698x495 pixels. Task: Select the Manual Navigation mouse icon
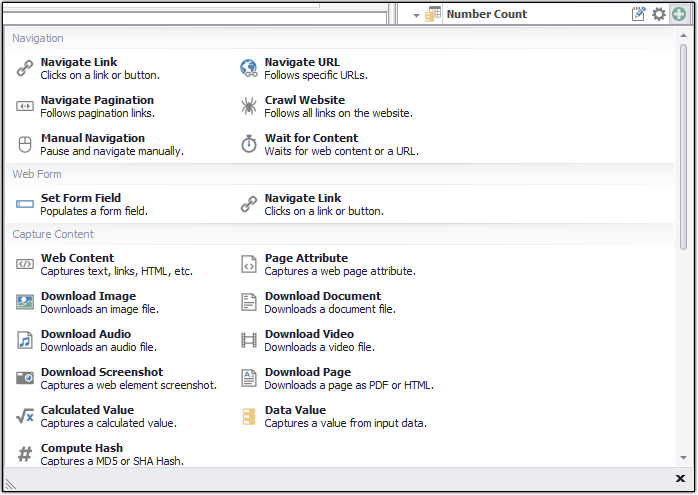tap(25, 144)
